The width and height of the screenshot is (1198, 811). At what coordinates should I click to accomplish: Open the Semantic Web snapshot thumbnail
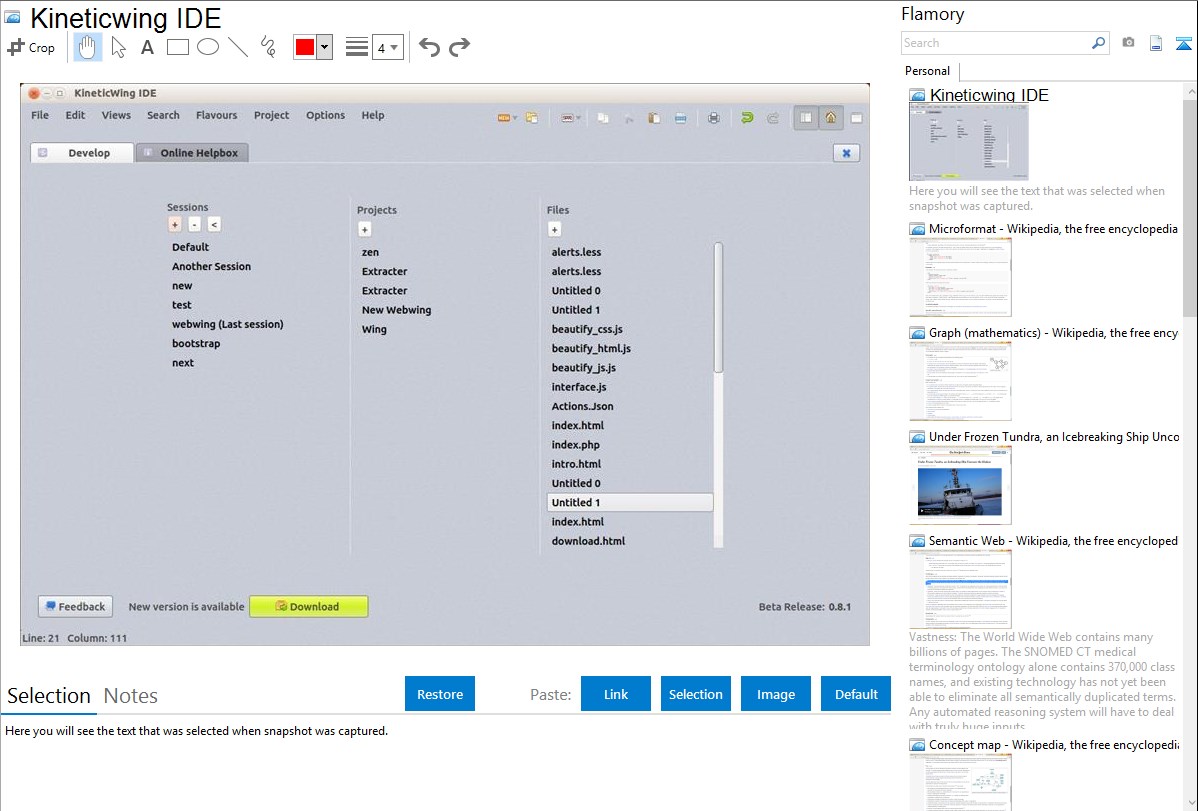(x=960, y=589)
